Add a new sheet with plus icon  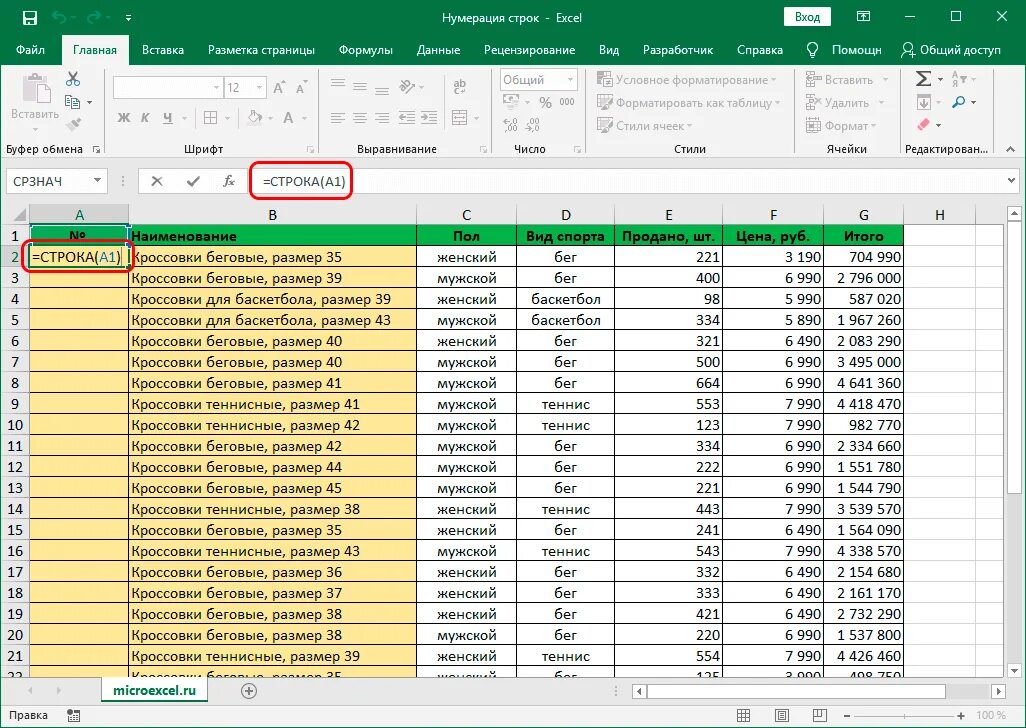click(249, 691)
